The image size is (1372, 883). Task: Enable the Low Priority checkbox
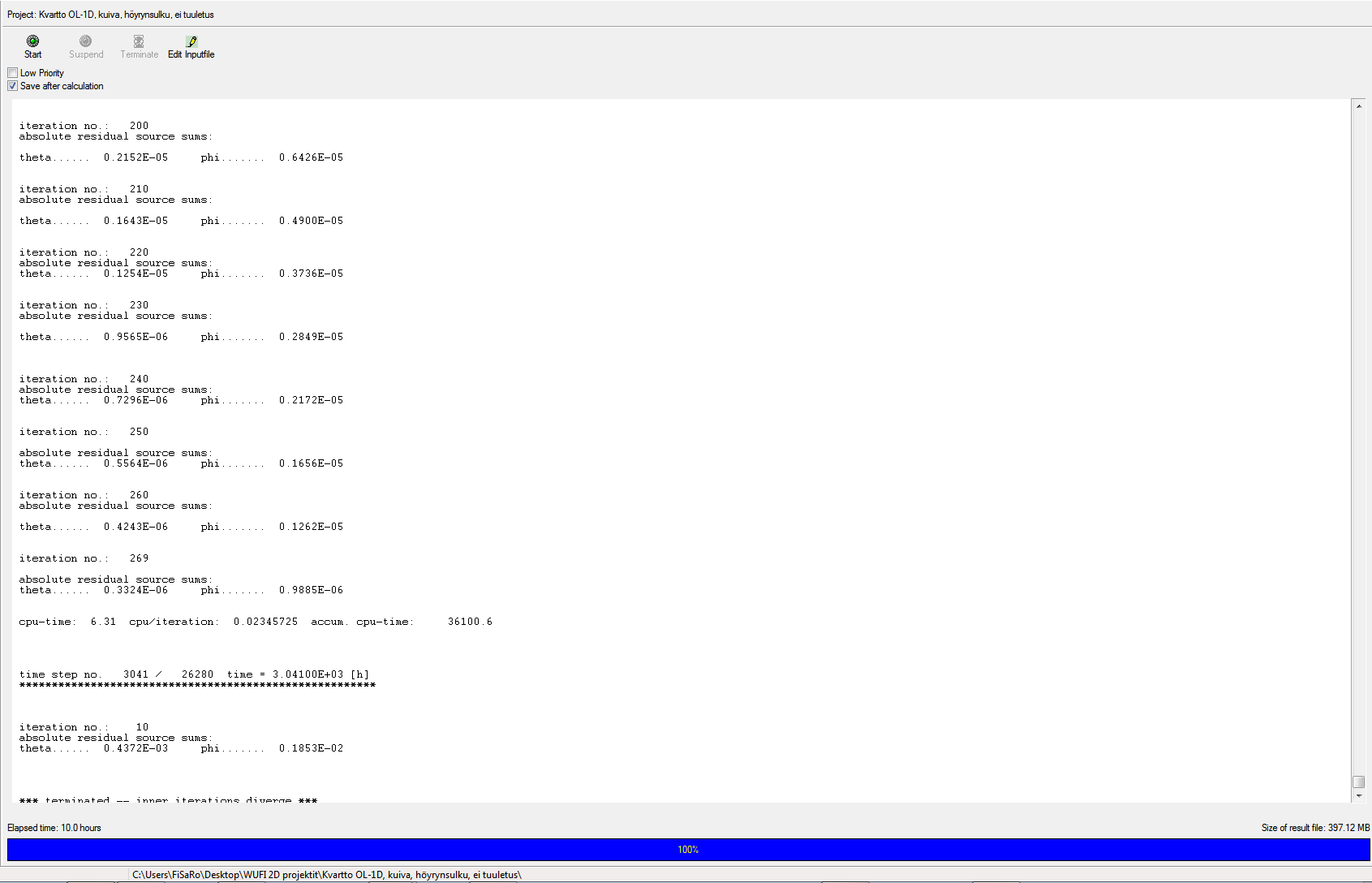[x=13, y=73]
